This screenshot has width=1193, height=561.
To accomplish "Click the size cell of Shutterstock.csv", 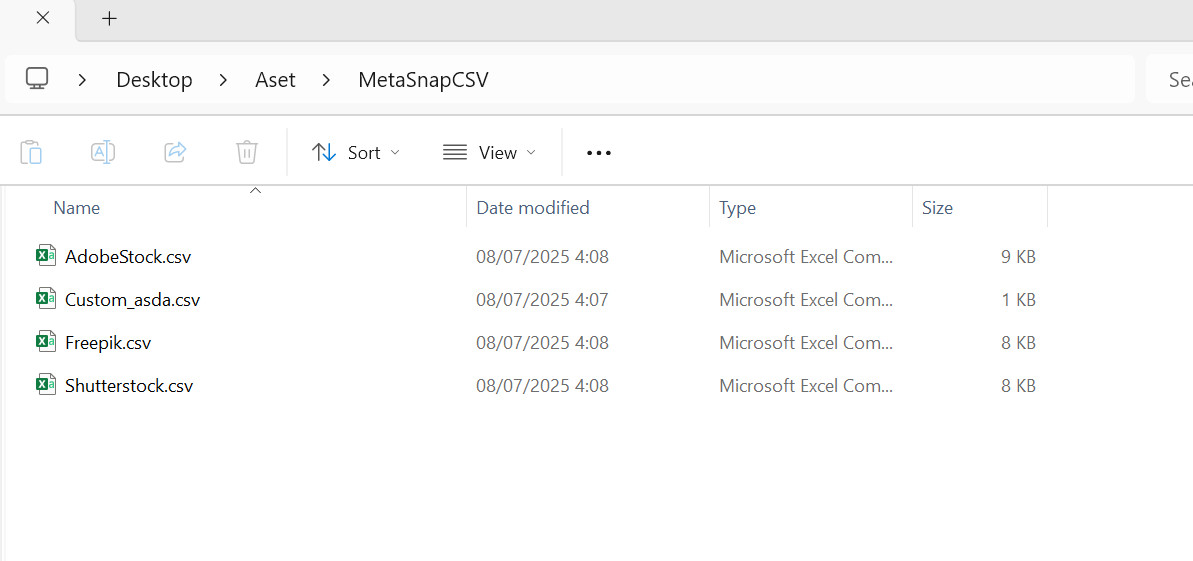I will (1018, 386).
